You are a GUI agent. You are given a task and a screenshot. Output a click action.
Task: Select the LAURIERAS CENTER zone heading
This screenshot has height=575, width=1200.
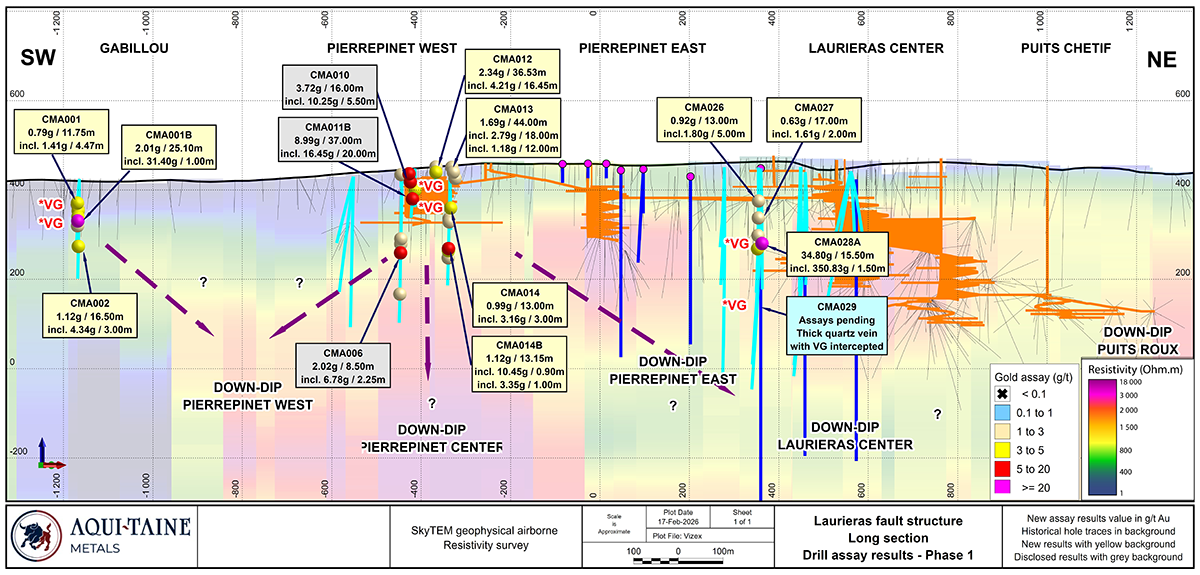pyautogui.click(x=875, y=48)
